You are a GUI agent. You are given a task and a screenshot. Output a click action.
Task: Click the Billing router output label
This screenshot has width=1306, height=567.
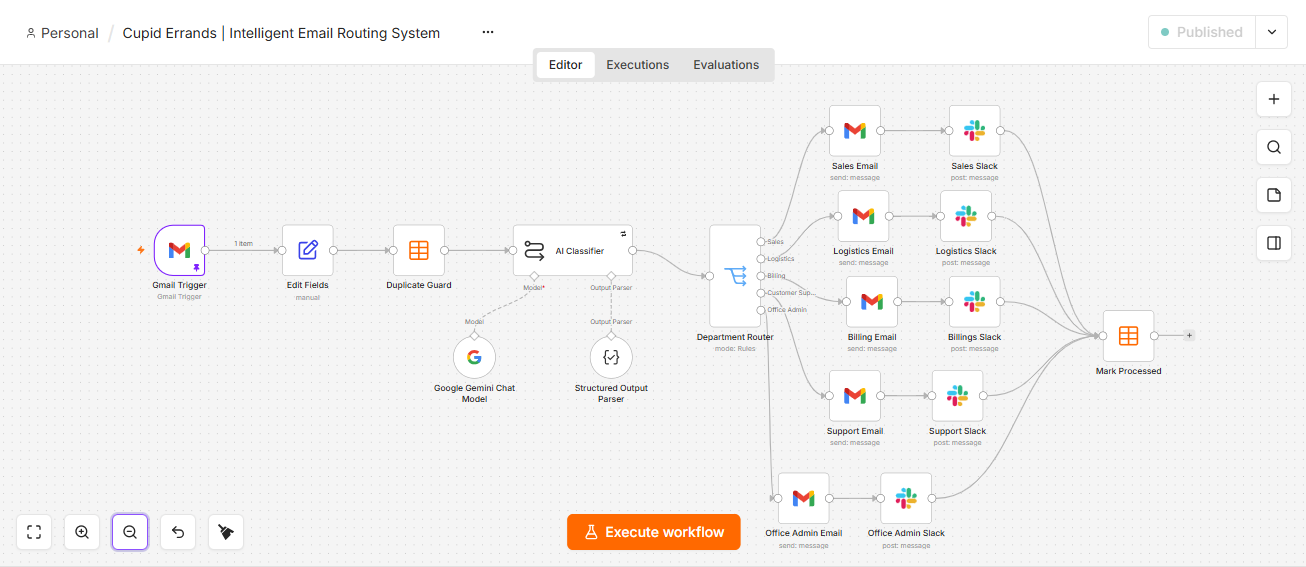(776, 275)
